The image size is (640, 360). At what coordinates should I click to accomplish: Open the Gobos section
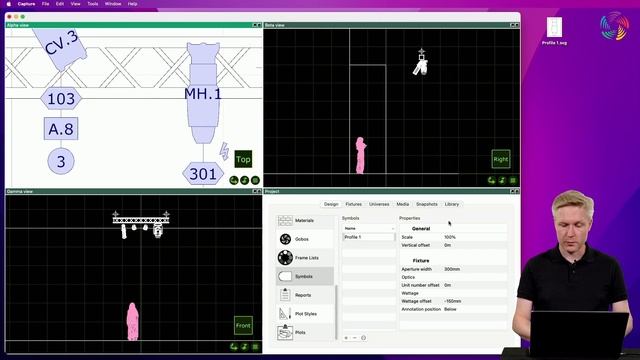(304, 239)
